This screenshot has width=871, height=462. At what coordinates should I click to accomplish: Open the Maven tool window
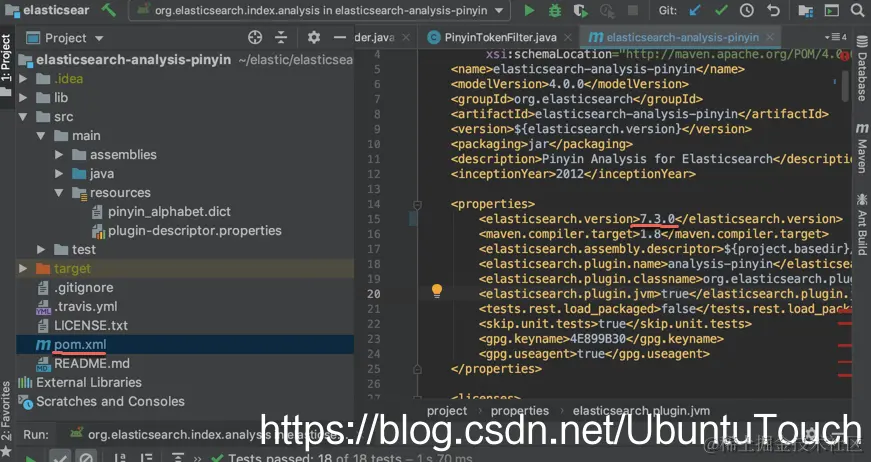point(862,149)
